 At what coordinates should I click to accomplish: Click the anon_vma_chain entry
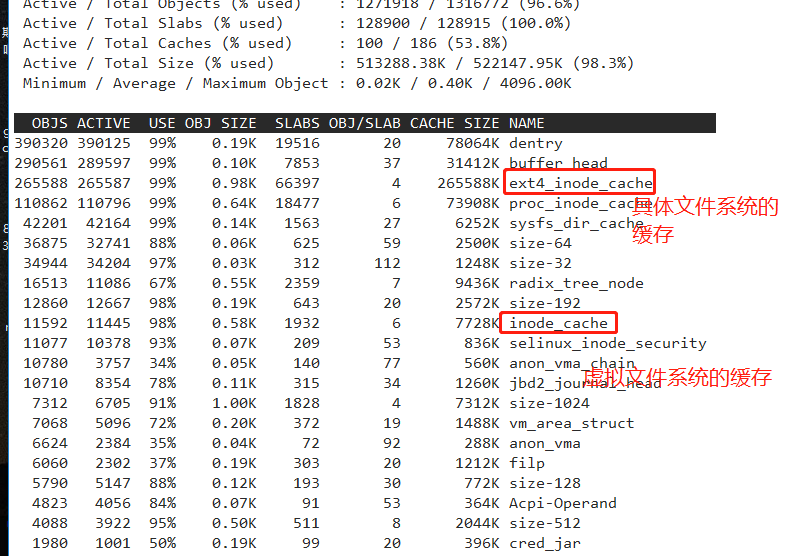click(x=572, y=363)
